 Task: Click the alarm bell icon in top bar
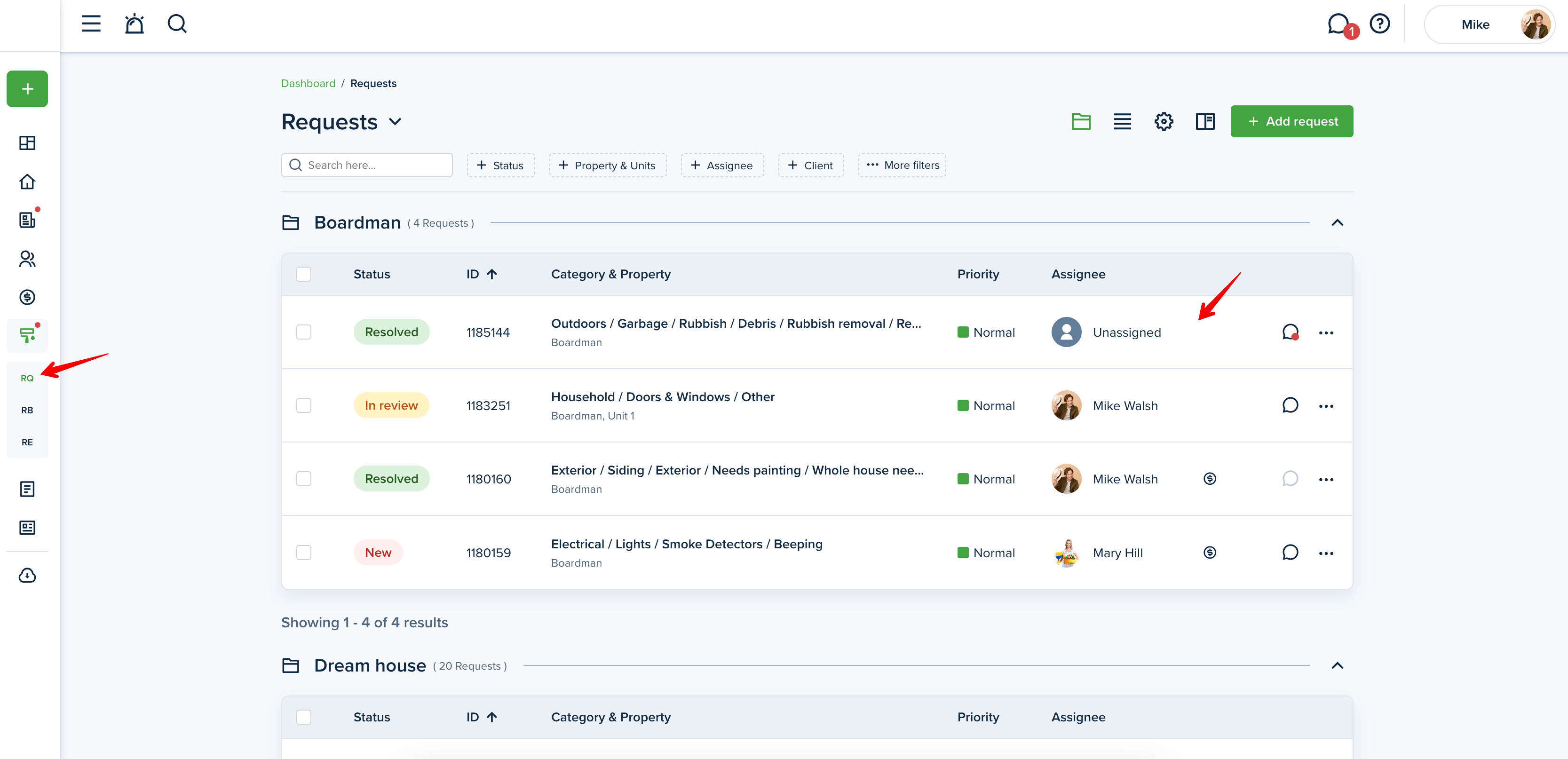pos(134,24)
